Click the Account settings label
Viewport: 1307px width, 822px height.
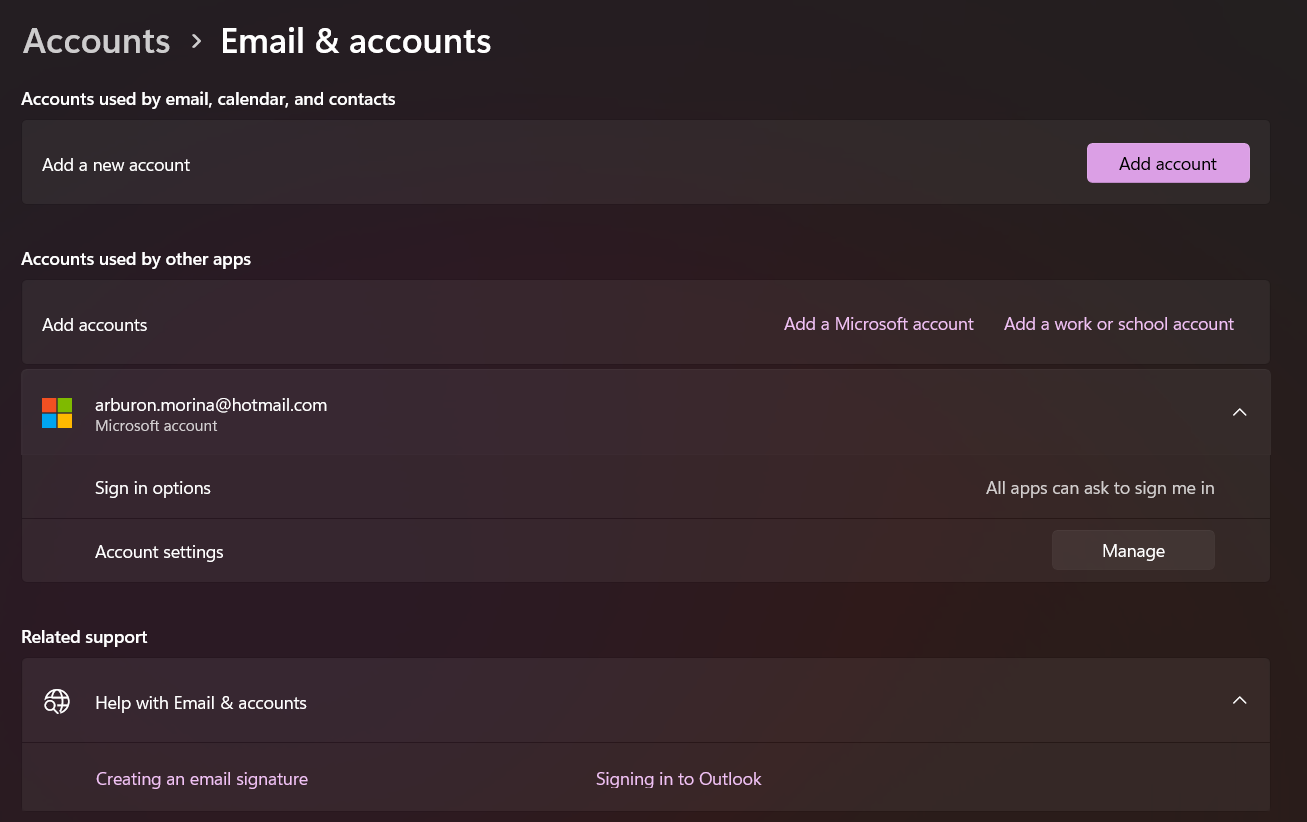(159, 552)
